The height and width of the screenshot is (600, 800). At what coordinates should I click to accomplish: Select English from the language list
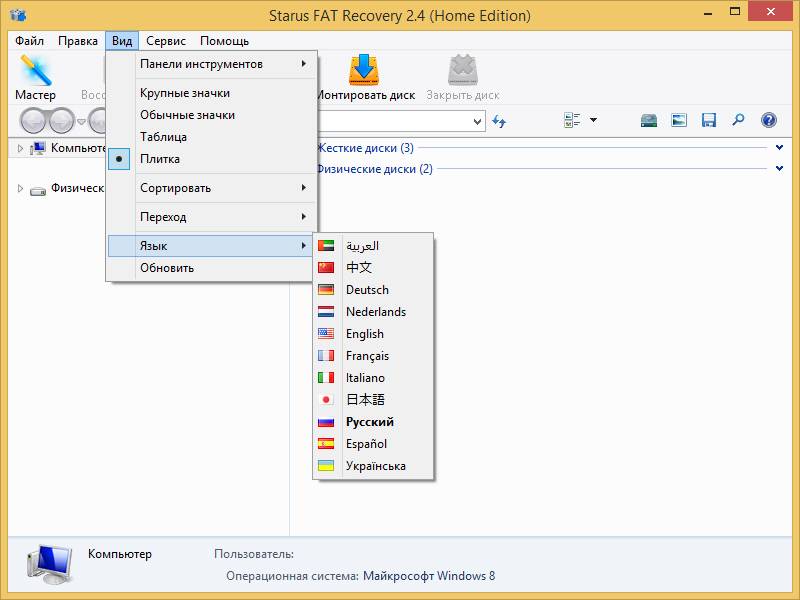[364, 334]
